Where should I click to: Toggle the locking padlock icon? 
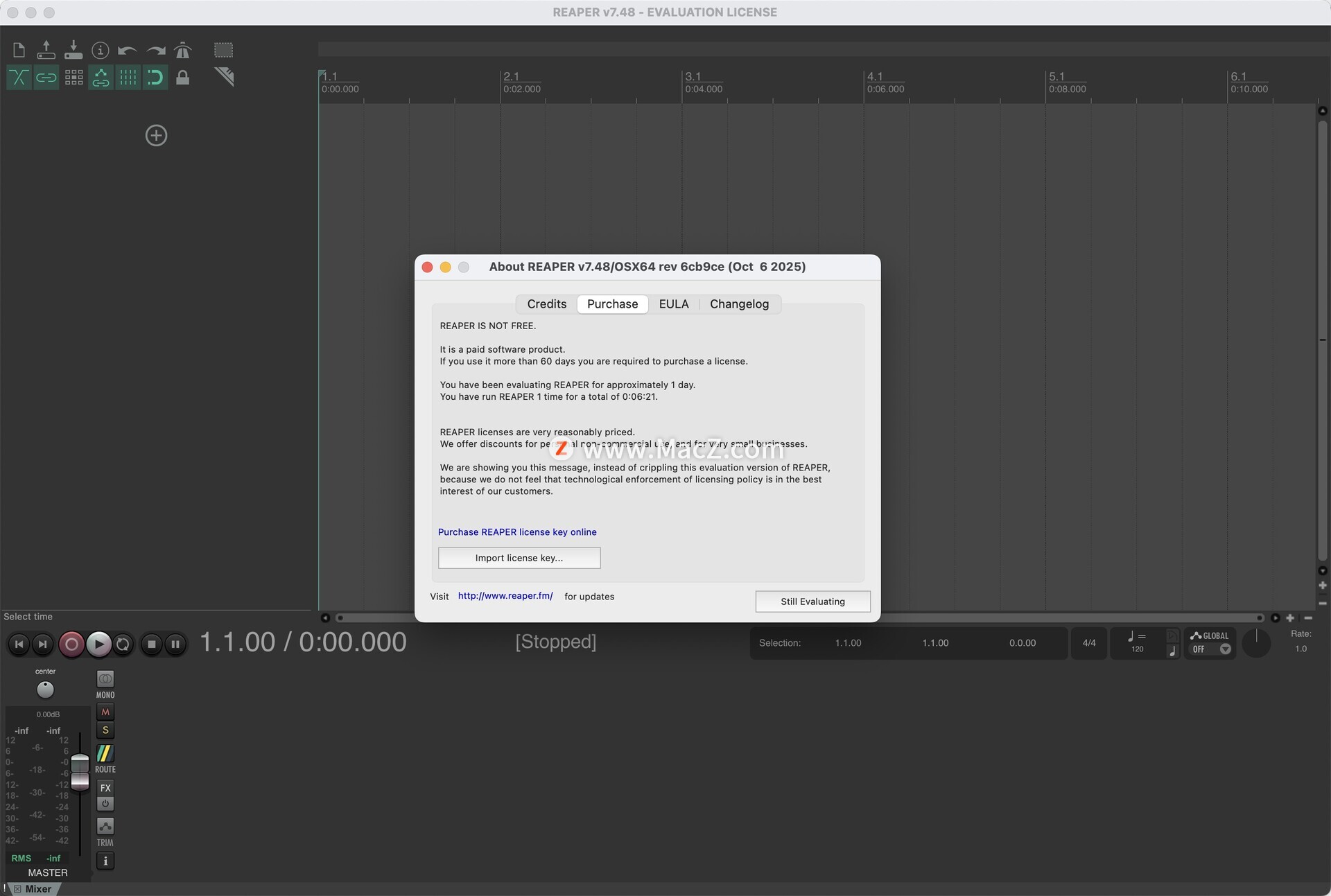tap(182, 77)
